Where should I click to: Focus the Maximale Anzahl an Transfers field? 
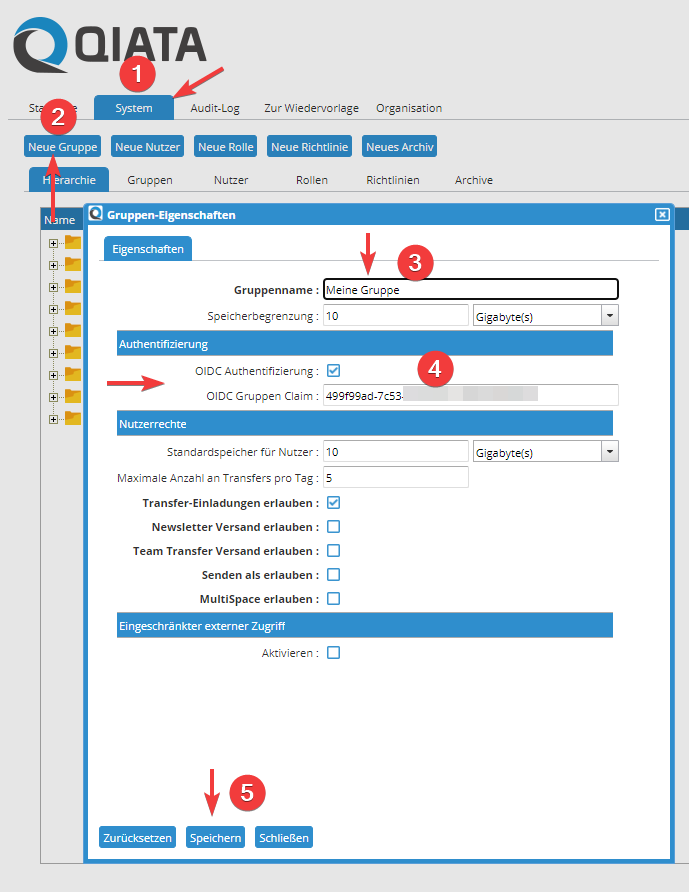click(395, 478)
